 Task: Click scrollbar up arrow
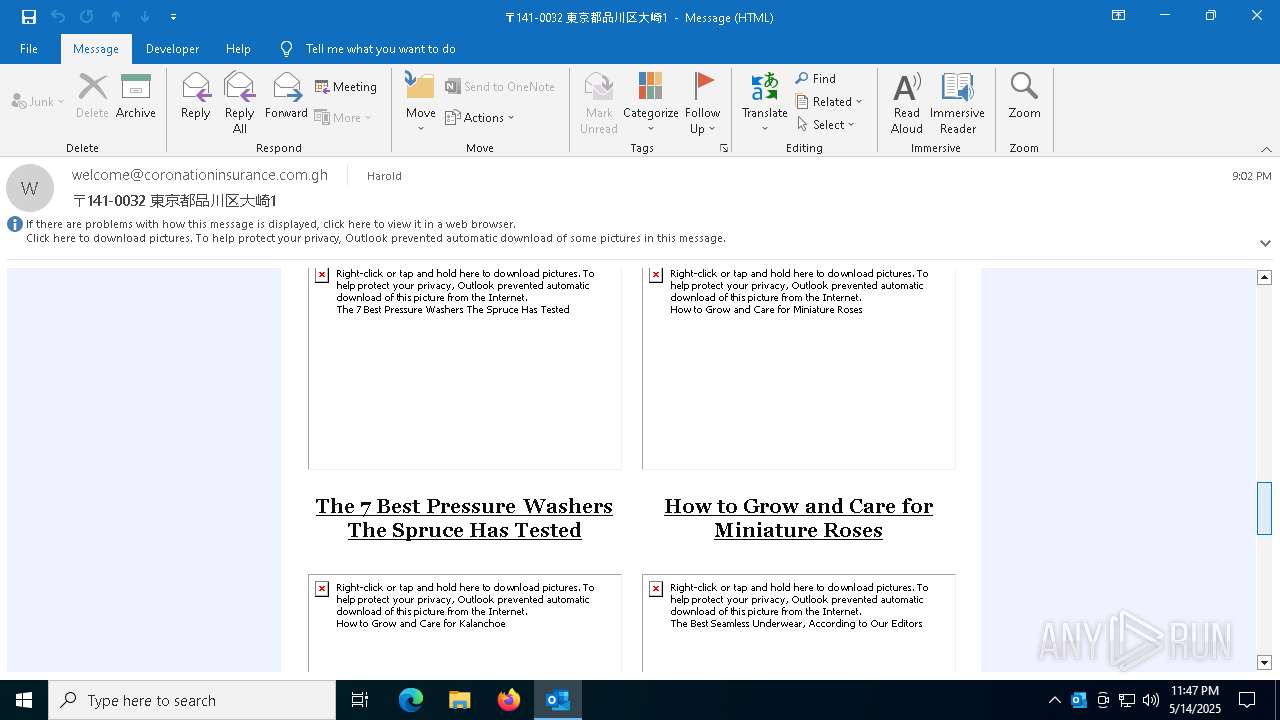click(x=1264, y=277)
